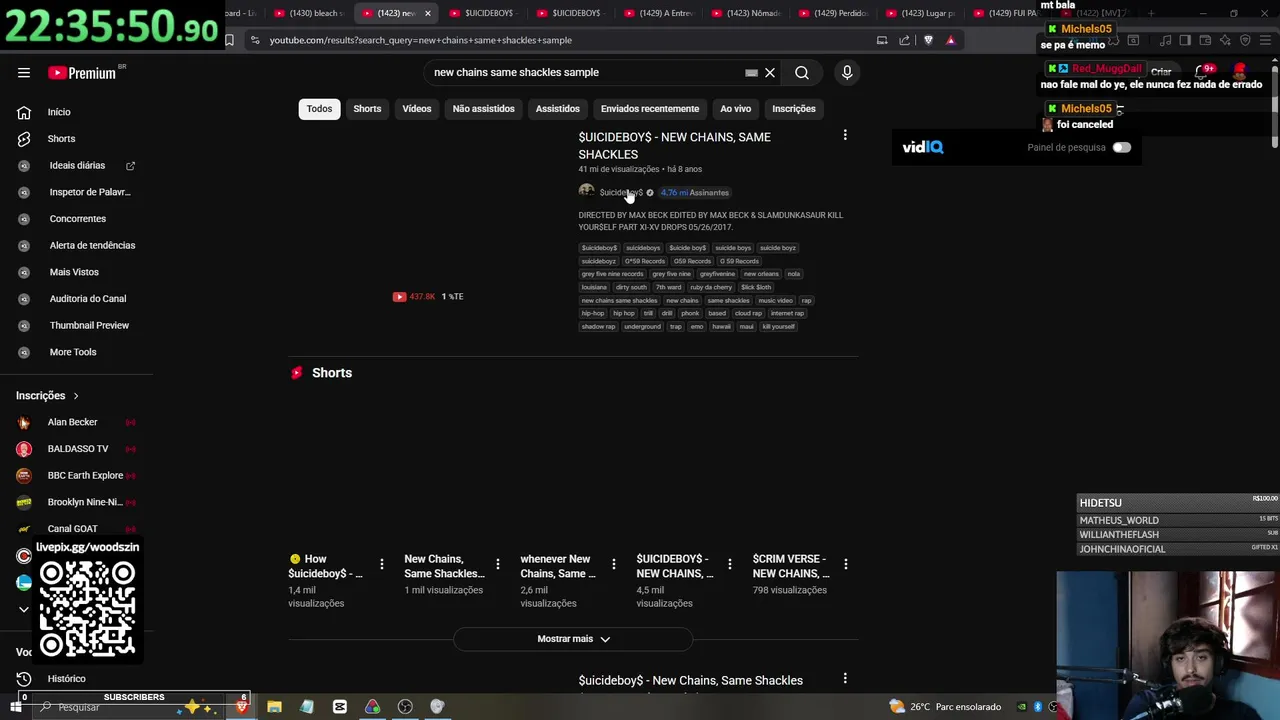
Task: Select Não assistidos filter chip
Action: 483,109
